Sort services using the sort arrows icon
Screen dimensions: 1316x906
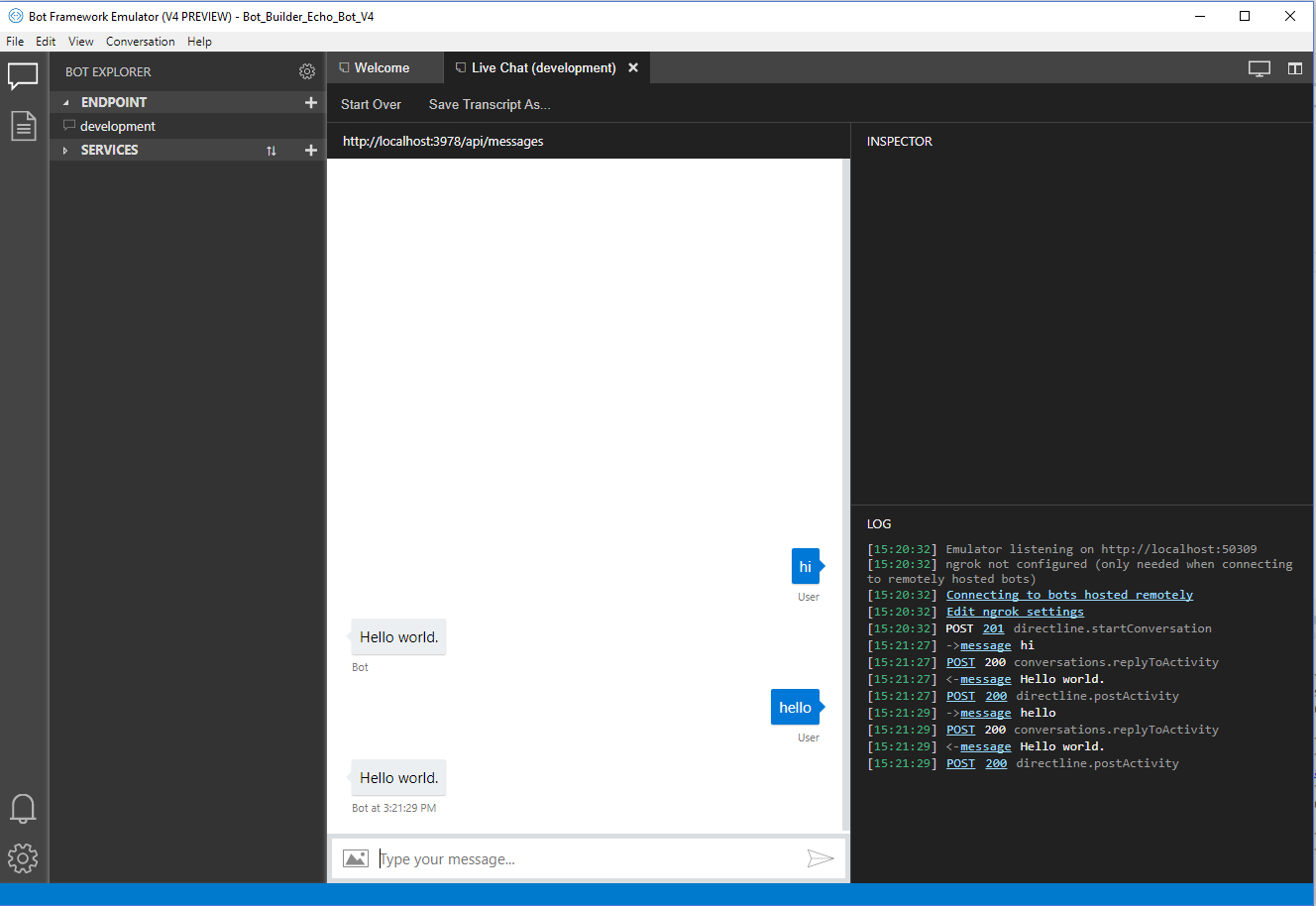click(271, 150)
